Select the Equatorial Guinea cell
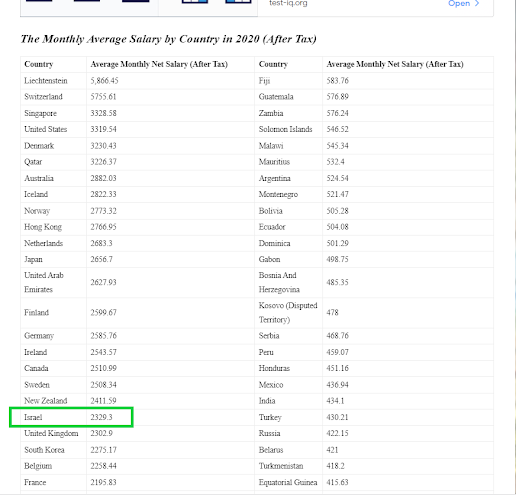 (x=288, y=483)
